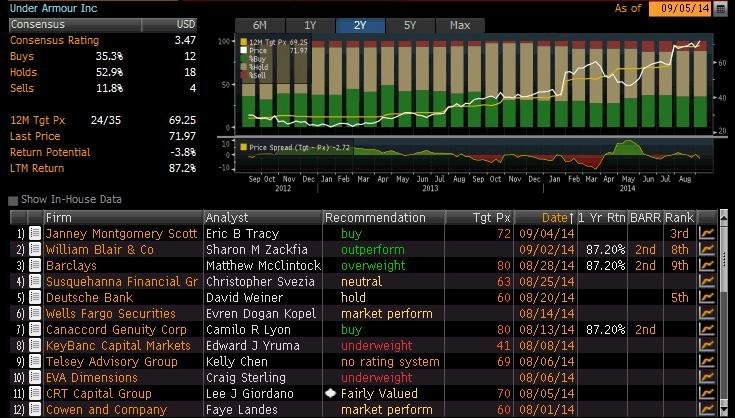Click the Price Spread legend label
Image resolution: width=735 pixels, height=418 pixels.
pyautogui.click(x=299, y=147)
